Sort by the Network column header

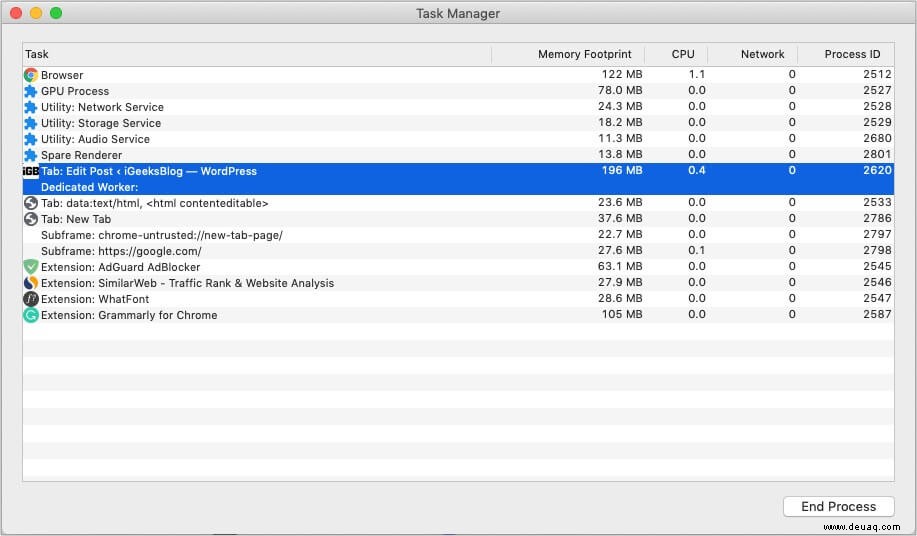click(x=753, y=54)
